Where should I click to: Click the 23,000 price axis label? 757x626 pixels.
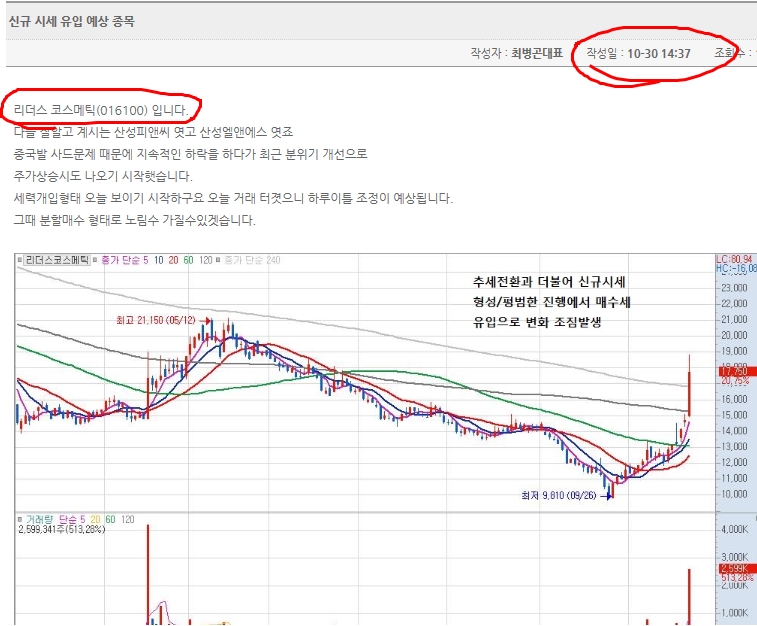point(734,288)
